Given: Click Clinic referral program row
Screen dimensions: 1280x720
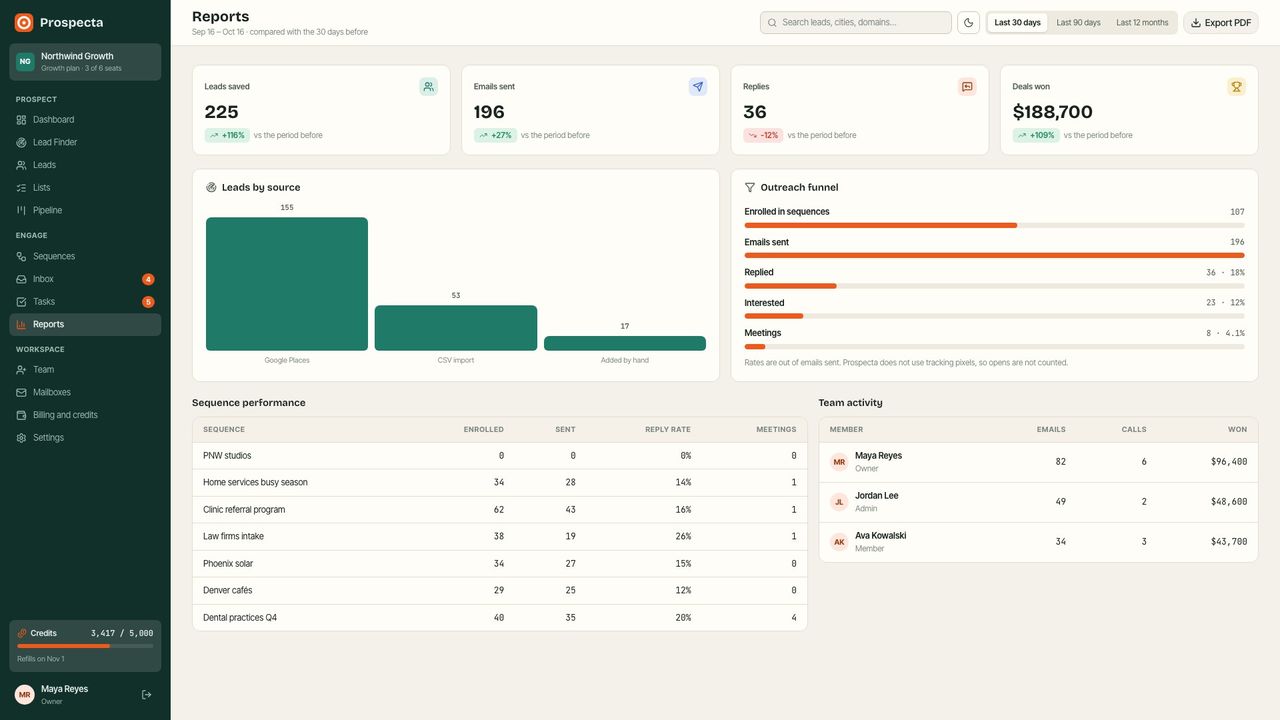Looking at the screenshot, I should [x=500, y=510].
